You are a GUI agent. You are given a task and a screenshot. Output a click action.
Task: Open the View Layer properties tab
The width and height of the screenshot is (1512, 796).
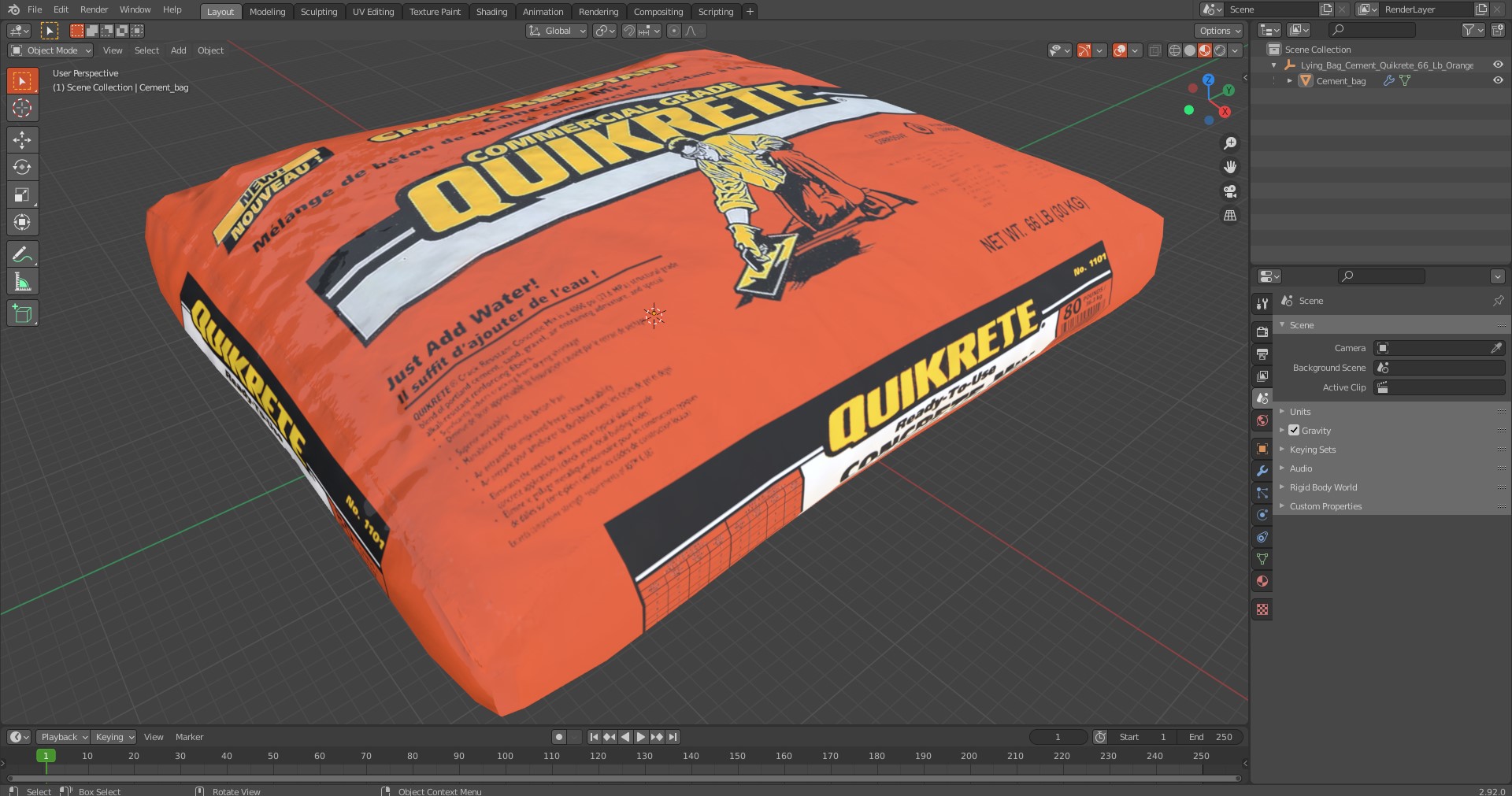pos(1262,376)
